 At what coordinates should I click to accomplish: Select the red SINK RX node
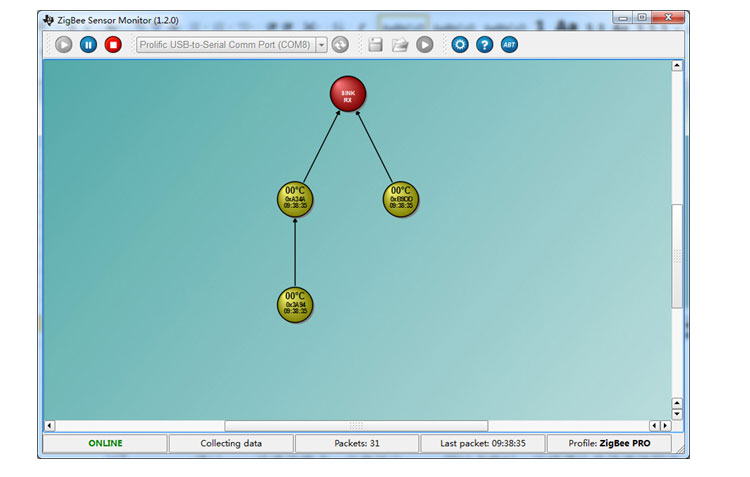click(348, 94)
